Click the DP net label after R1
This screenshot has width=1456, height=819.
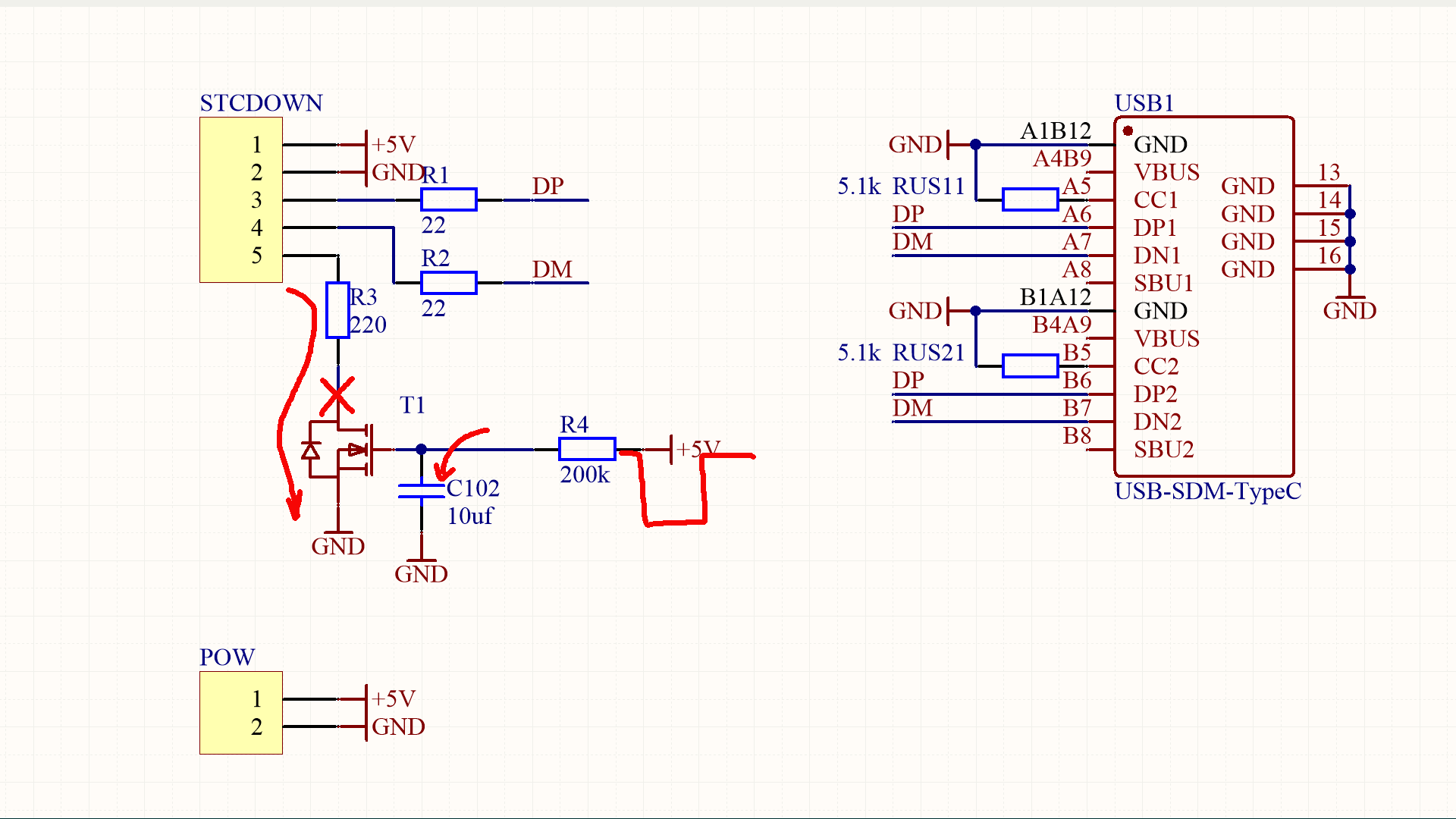[548, 187]
